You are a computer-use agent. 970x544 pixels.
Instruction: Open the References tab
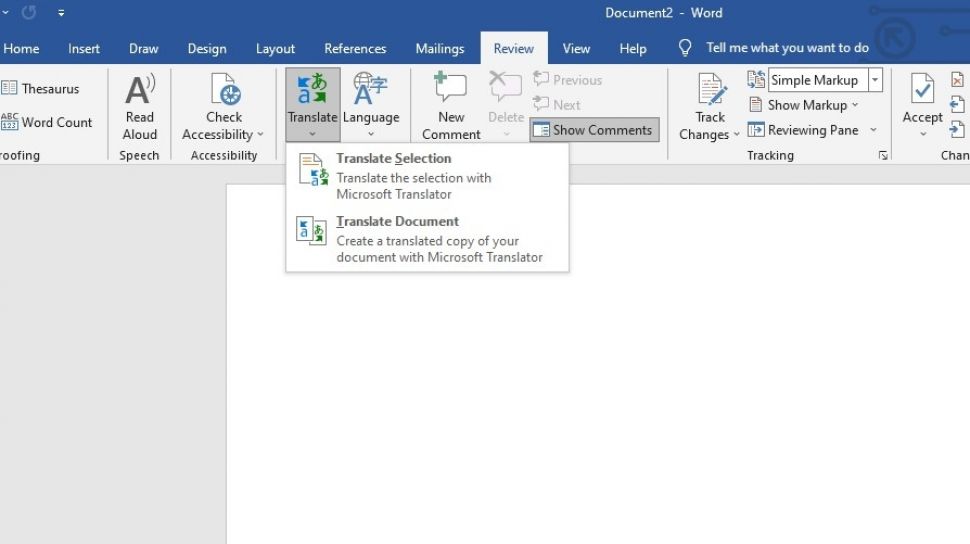[x=355, y=48]
